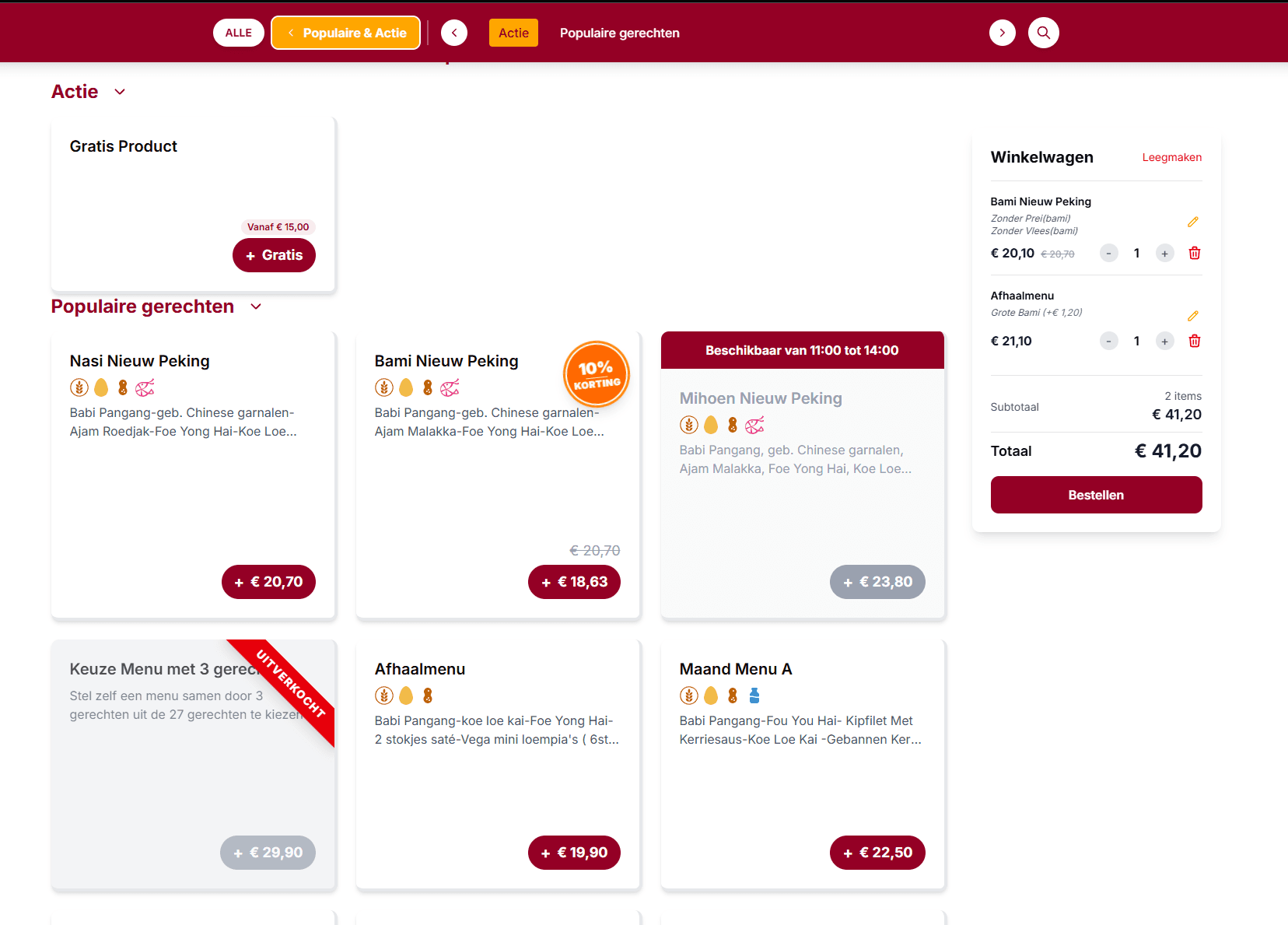Collapse the Actie section chevron
The height and width of the screenshot is (925, 1288).
click(x=120, y=92)
